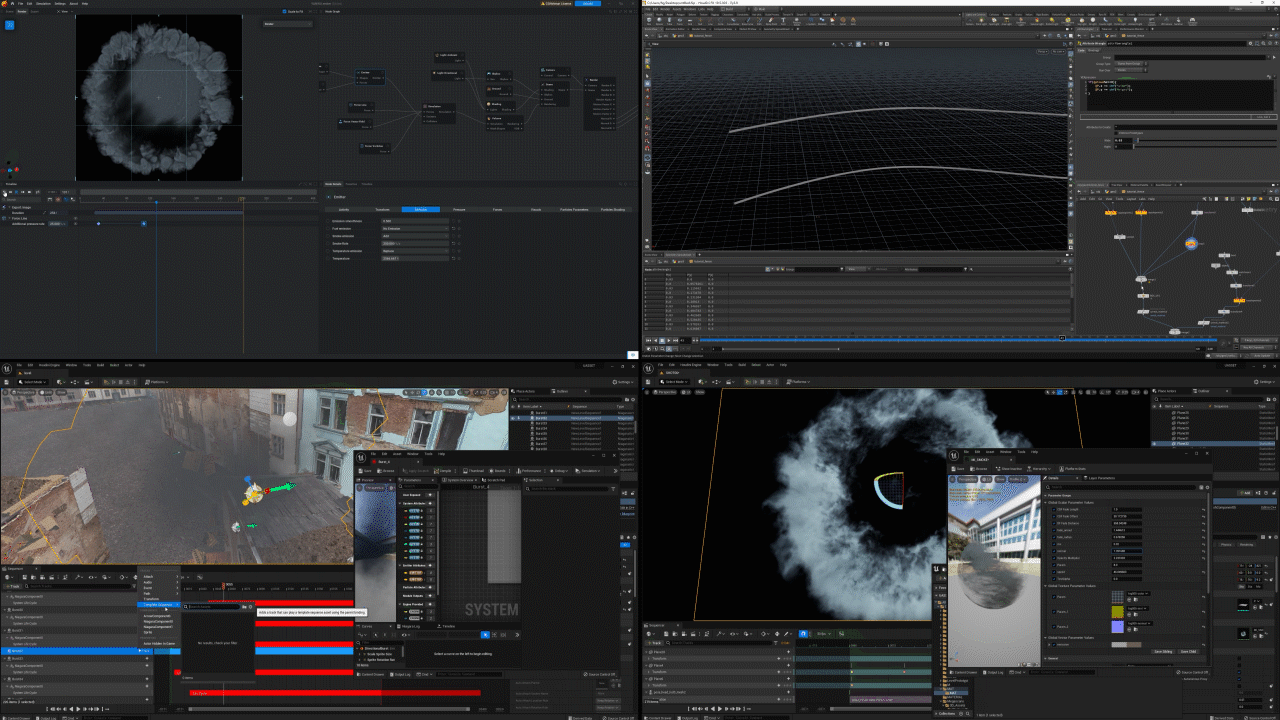Choose Template Sequence in the Sequencer context menu

(x=159, y=605)
